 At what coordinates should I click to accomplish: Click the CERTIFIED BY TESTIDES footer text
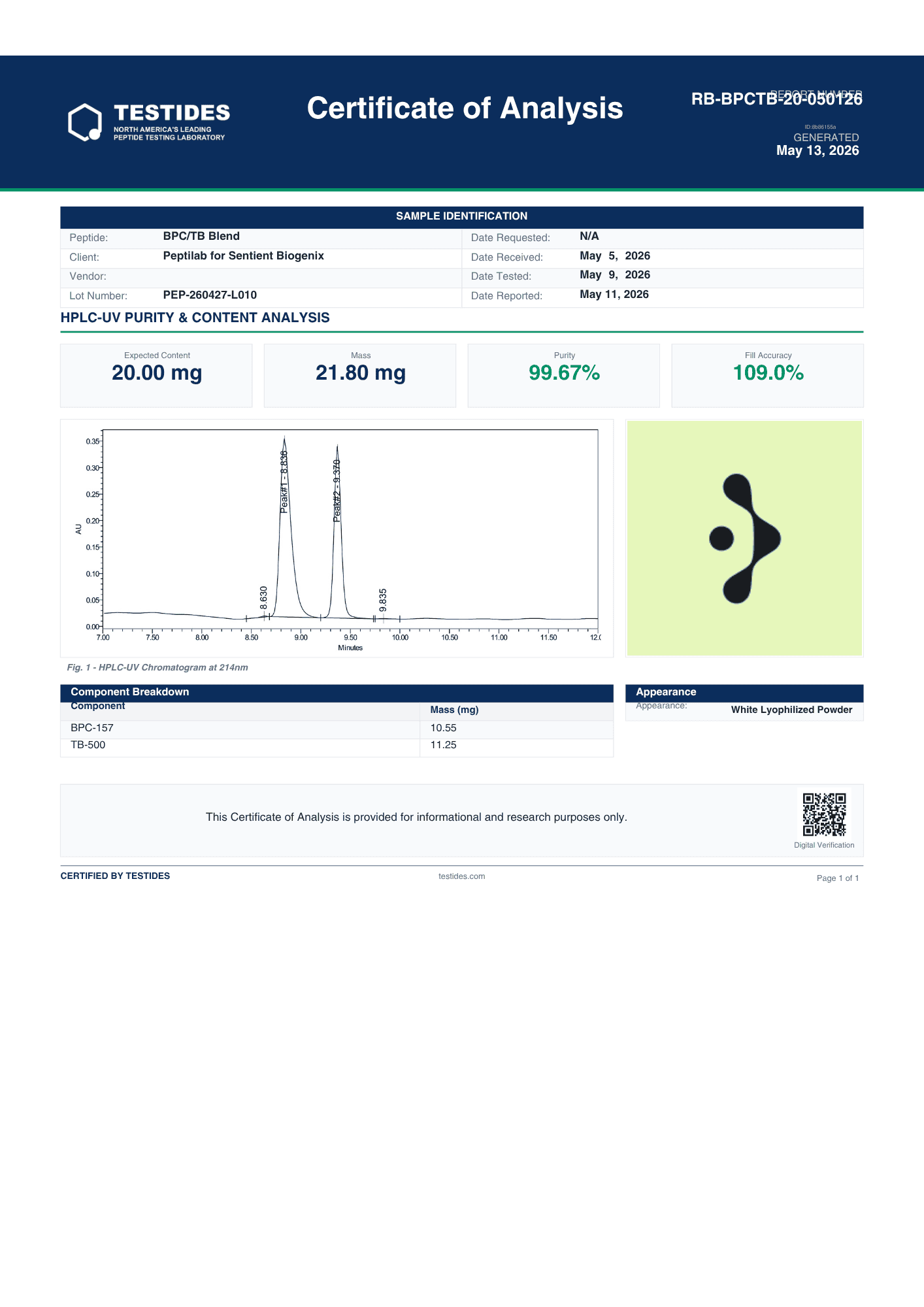tap(115, 876)
